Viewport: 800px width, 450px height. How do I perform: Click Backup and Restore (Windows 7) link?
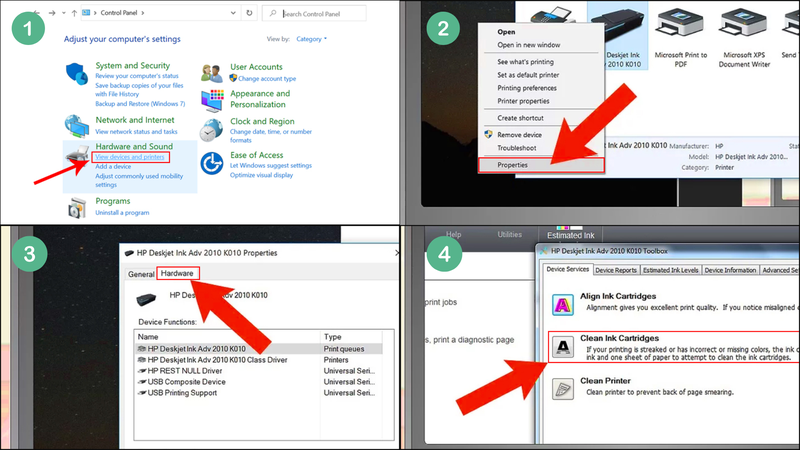point(140,104)
